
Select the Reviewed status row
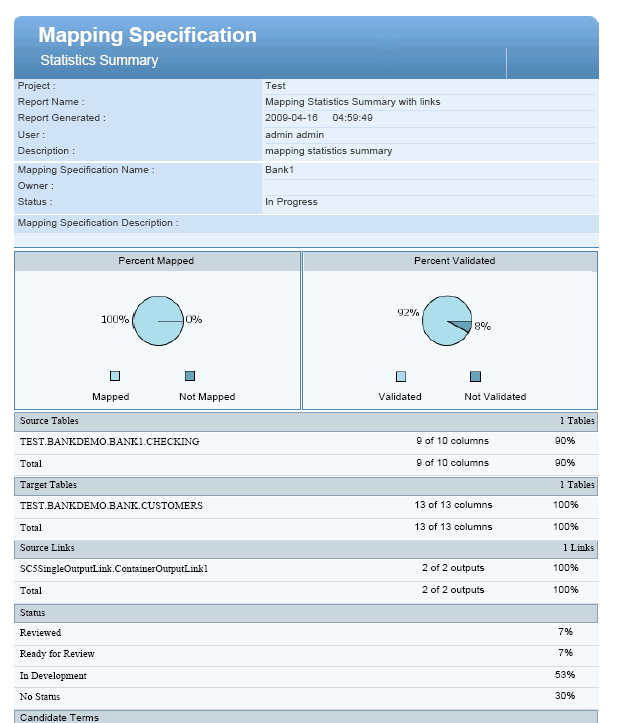41,633
